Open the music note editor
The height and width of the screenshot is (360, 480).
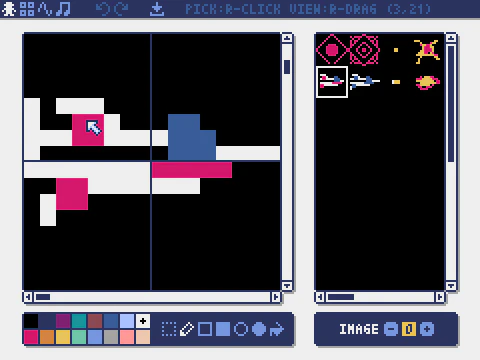(x=63, y=9)
